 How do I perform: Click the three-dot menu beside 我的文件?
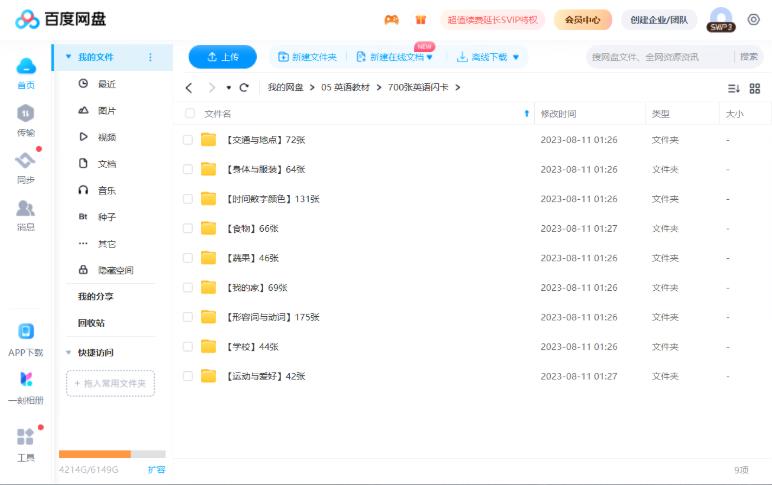(x=150, y=57)
